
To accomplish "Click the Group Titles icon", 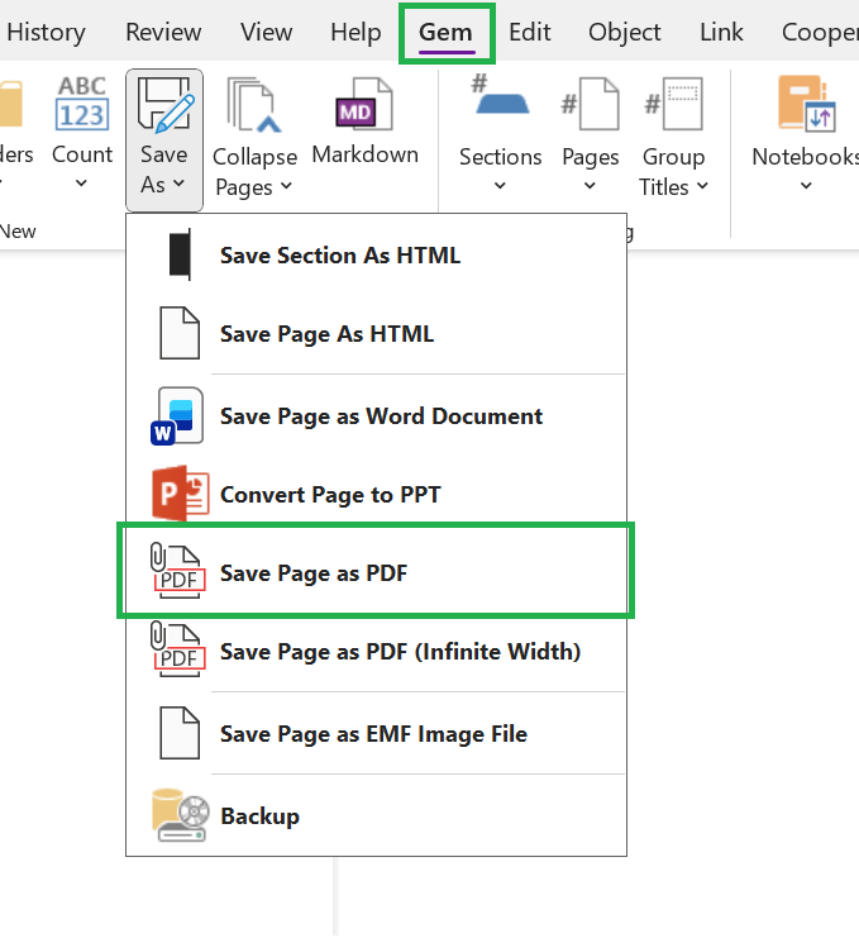I will click(673, 104).
